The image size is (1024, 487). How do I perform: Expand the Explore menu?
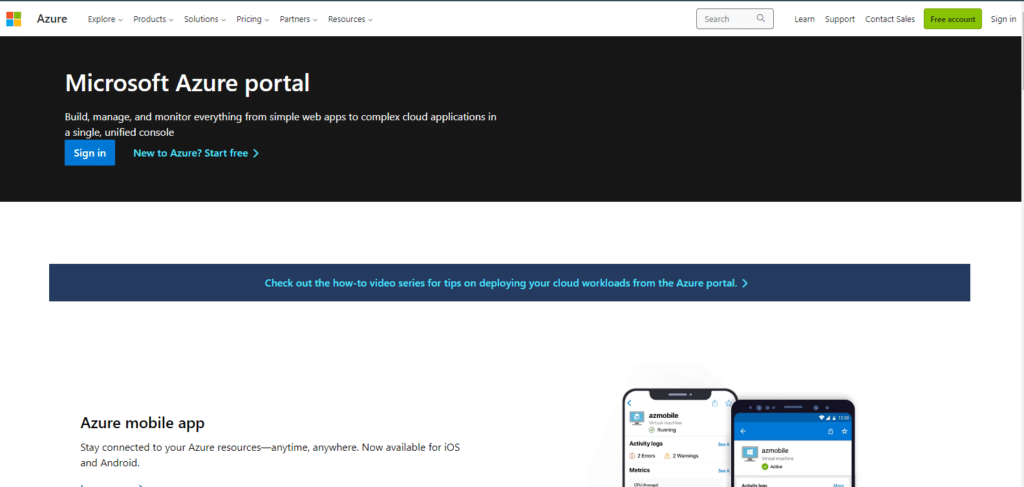105,19
